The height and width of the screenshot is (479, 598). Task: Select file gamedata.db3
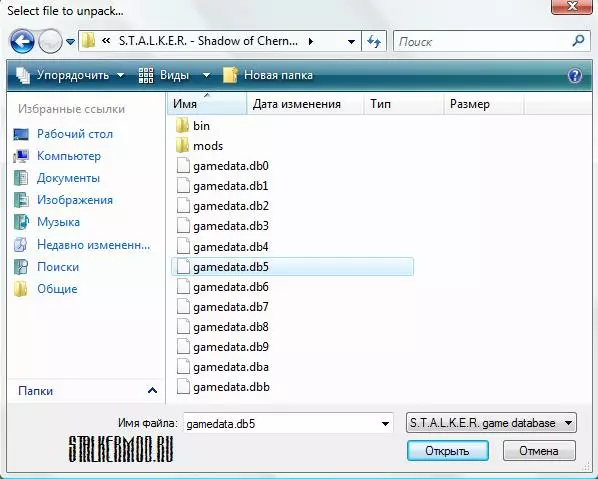(x=223, y=226)
